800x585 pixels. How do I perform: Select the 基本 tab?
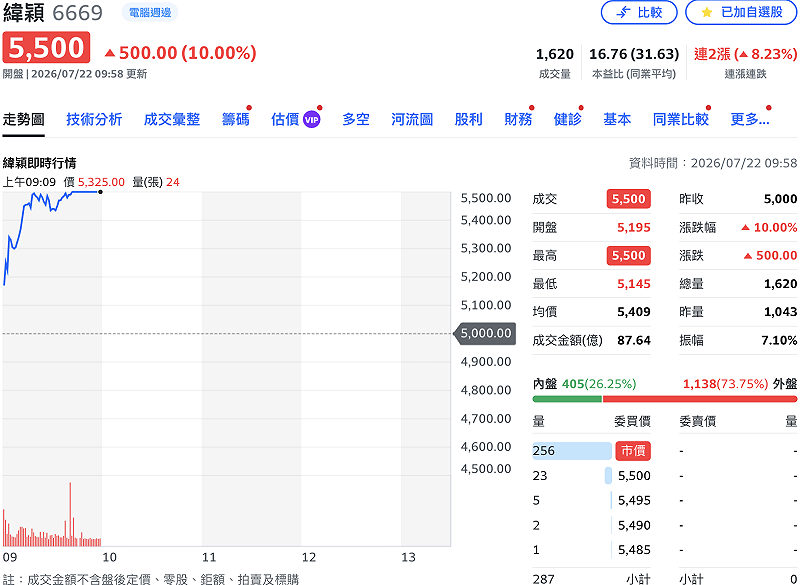(617, 119)
